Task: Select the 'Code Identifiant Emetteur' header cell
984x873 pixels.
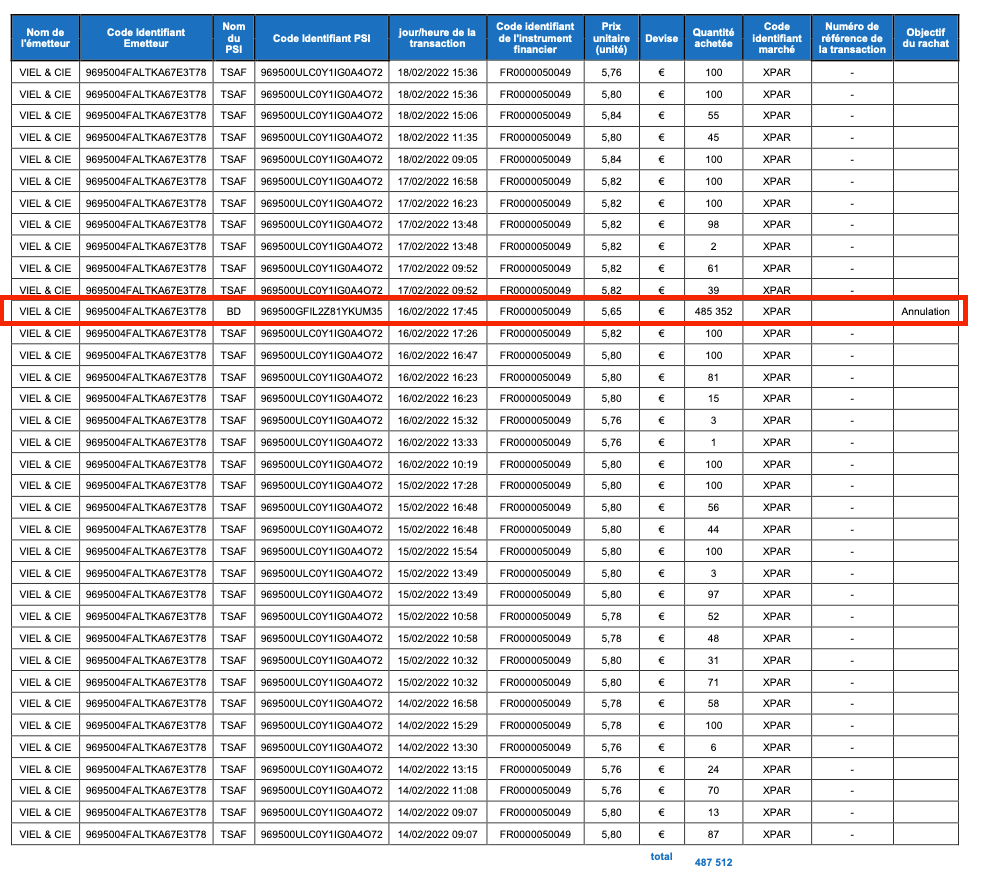Action: click(146, 38)
